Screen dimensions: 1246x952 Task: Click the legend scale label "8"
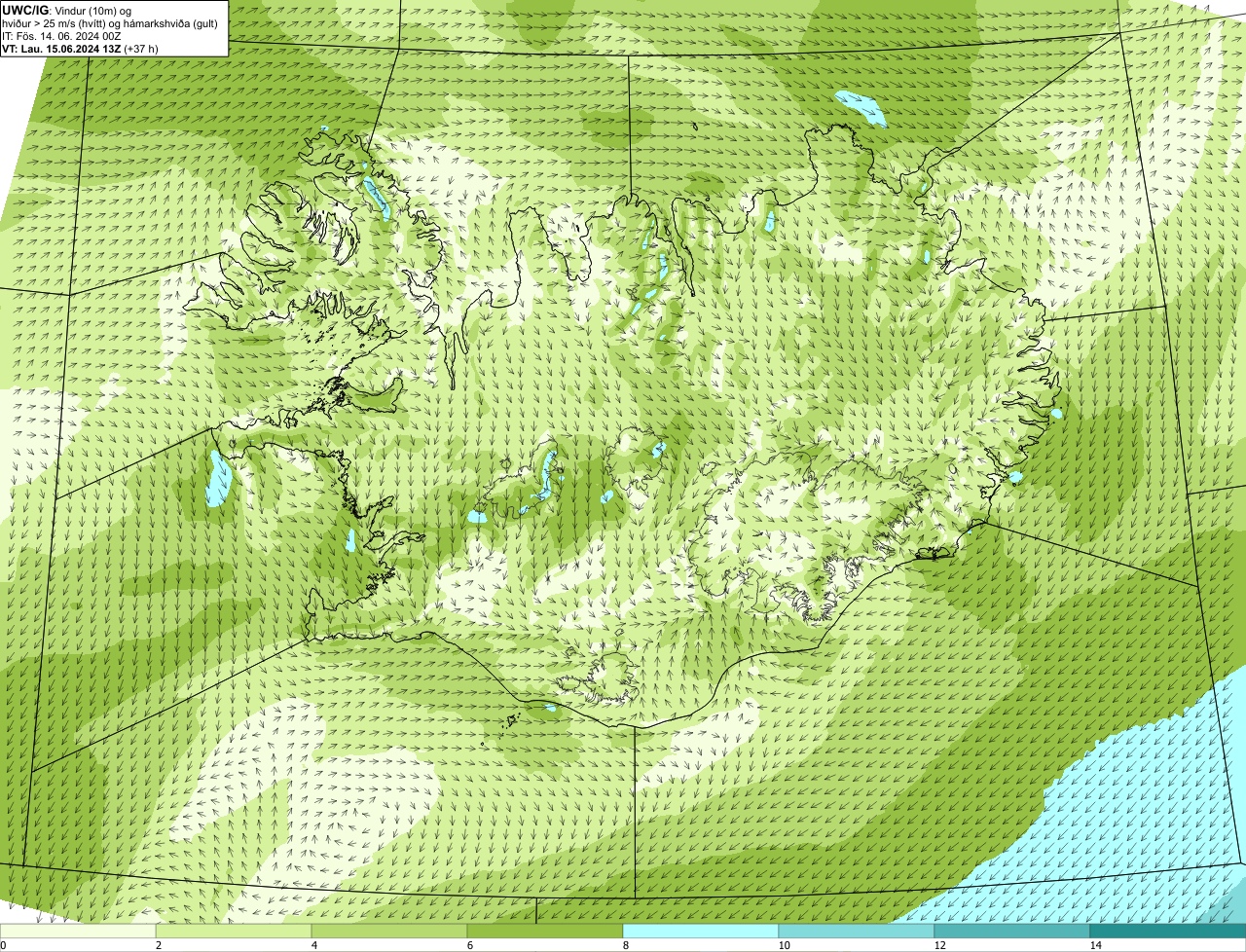[625, 945]
